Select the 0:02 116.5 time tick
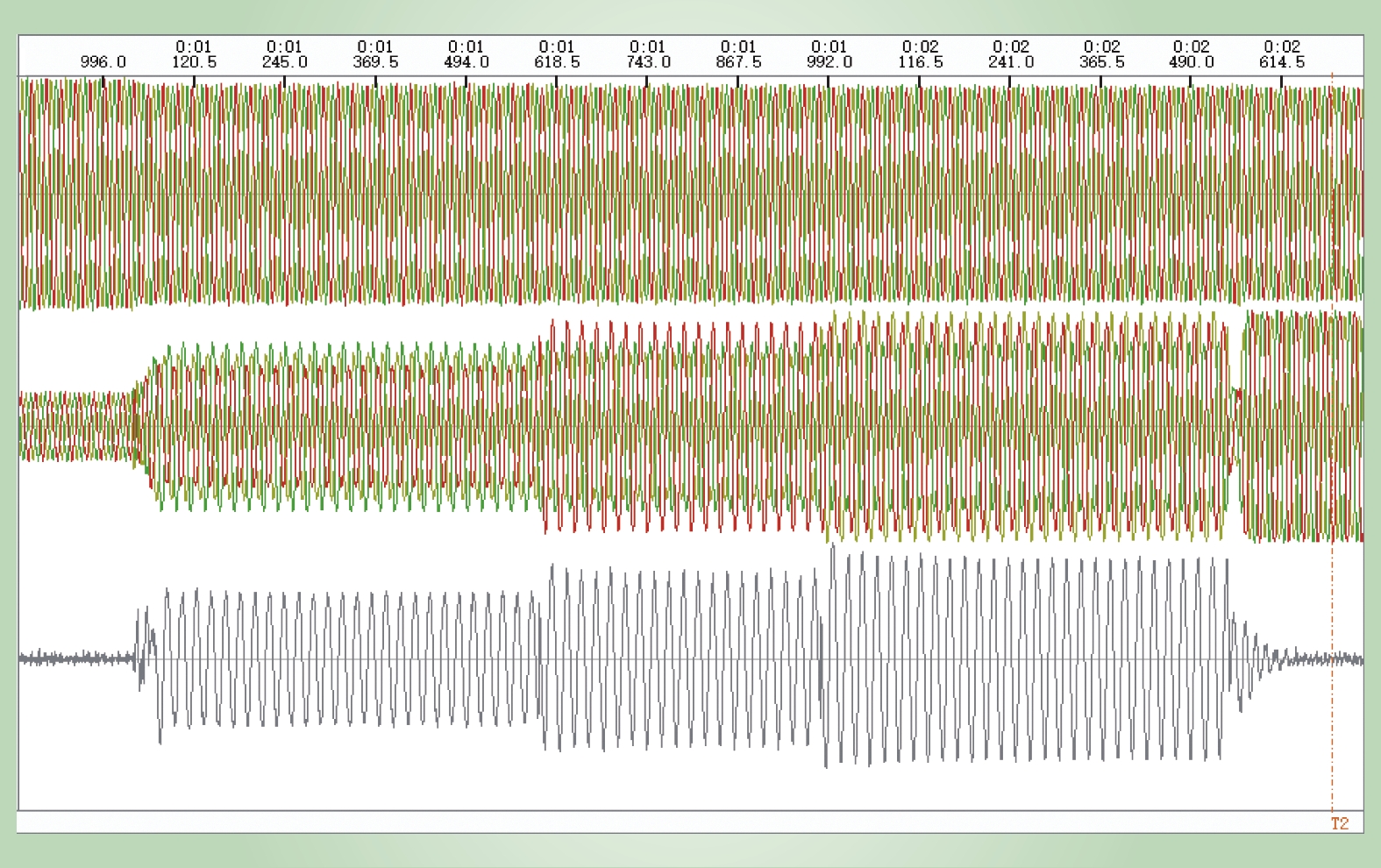The height and width of the screenshot is (868, 1381). (x=920, y=54)
